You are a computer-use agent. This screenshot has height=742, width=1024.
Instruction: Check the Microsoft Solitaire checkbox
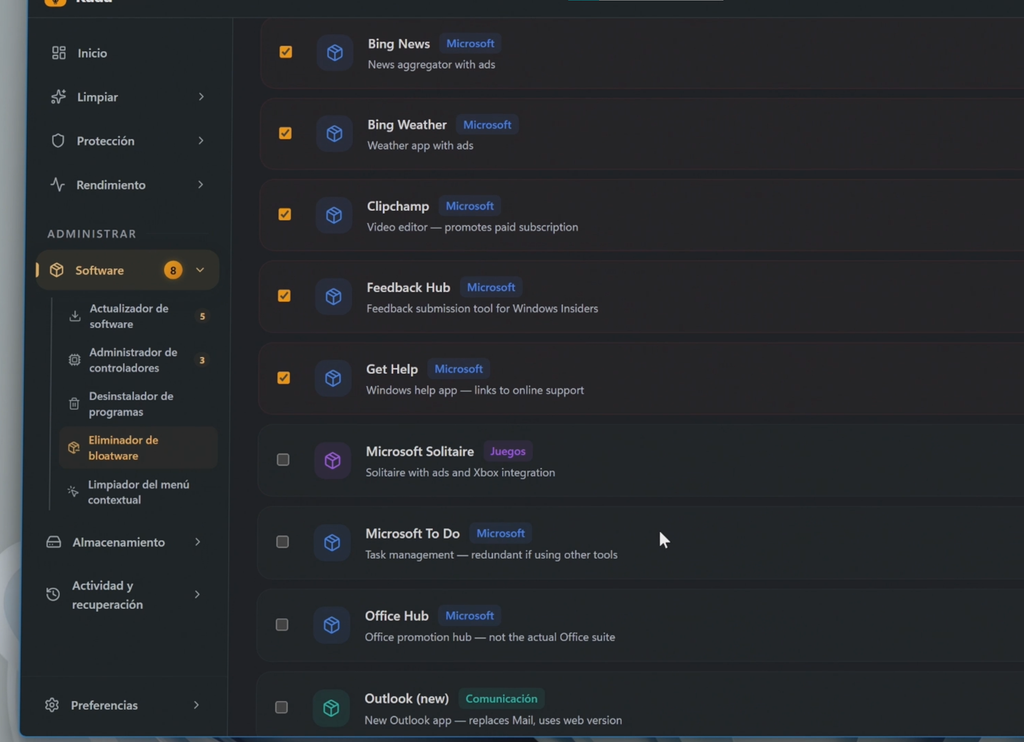283,460
